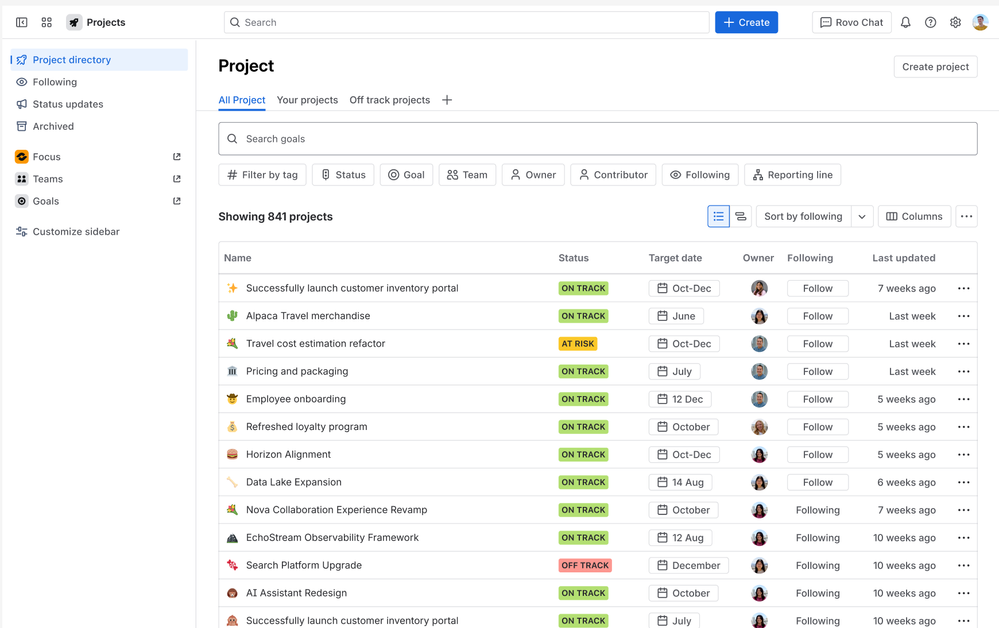Follow the Employee onboarding project
The height and width of the screenshot is (628, 999).
click(817, 399)
